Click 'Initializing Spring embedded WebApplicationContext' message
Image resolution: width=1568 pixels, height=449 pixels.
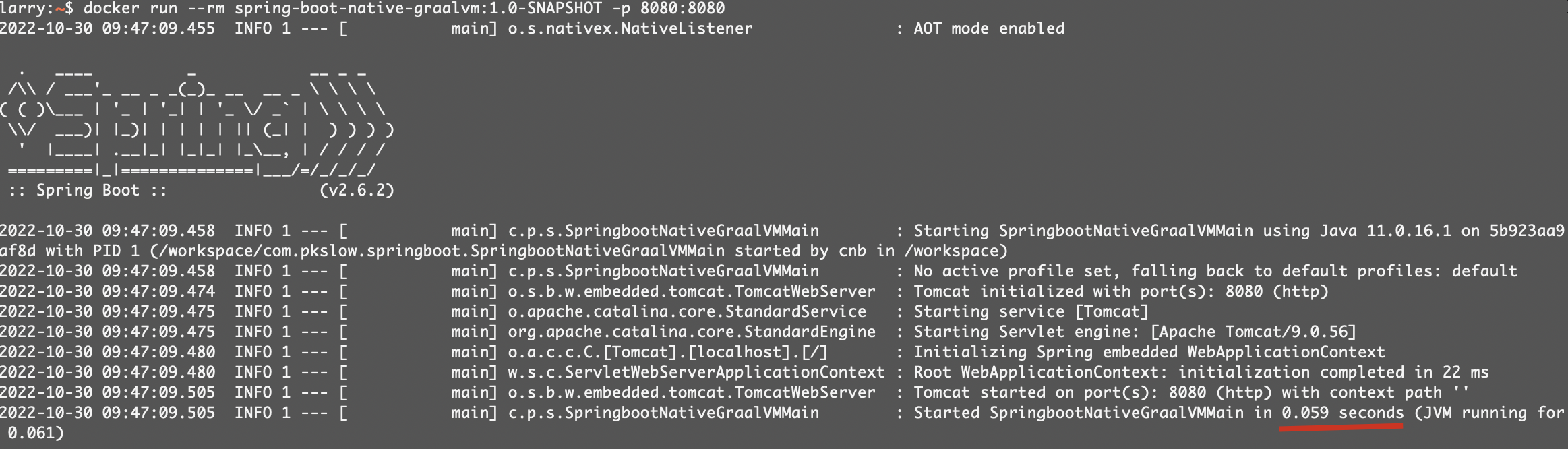click(x=1149, y=353)
